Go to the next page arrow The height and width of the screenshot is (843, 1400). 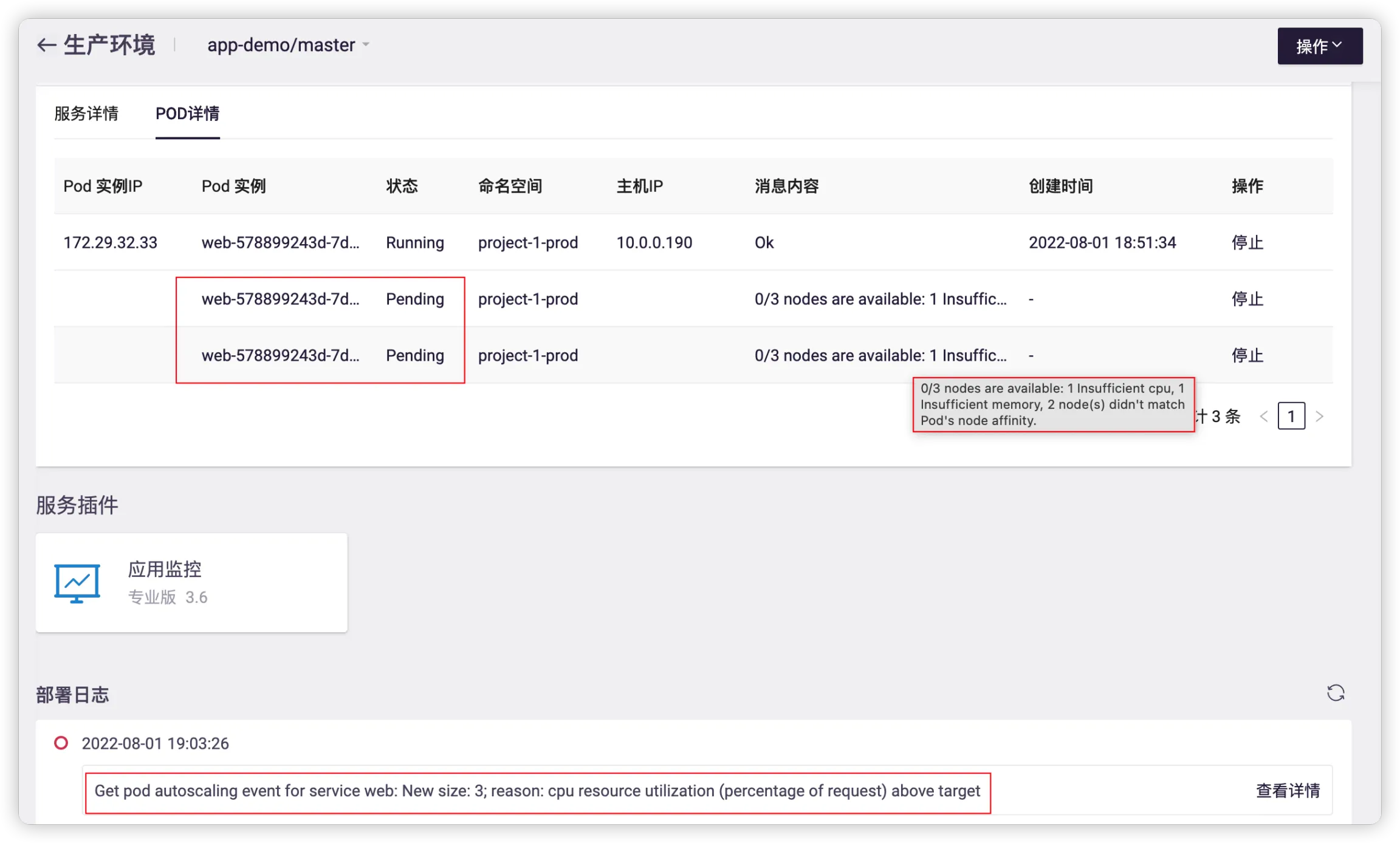[1319, 417]
